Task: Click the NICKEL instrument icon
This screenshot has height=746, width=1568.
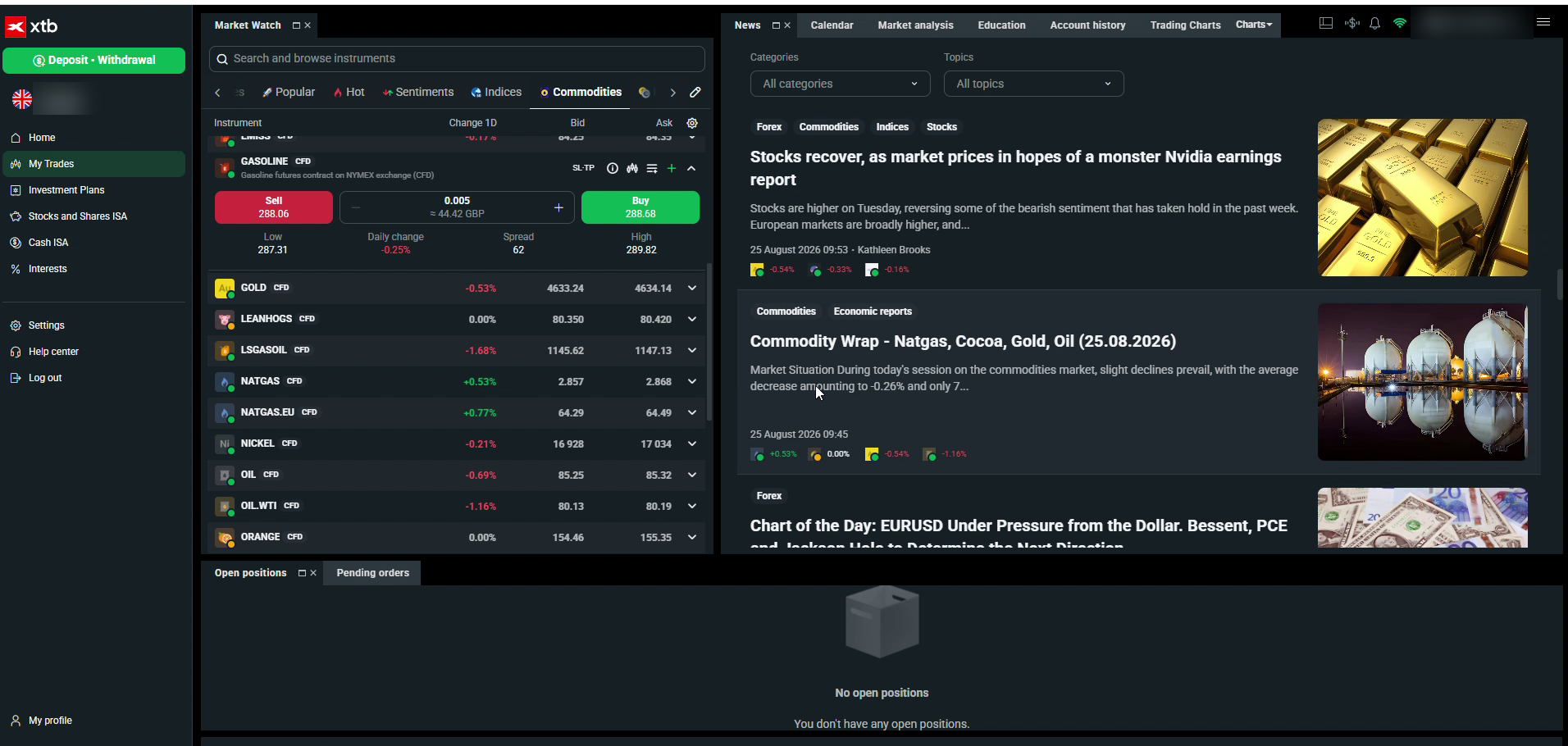Action: pos(224,444)
